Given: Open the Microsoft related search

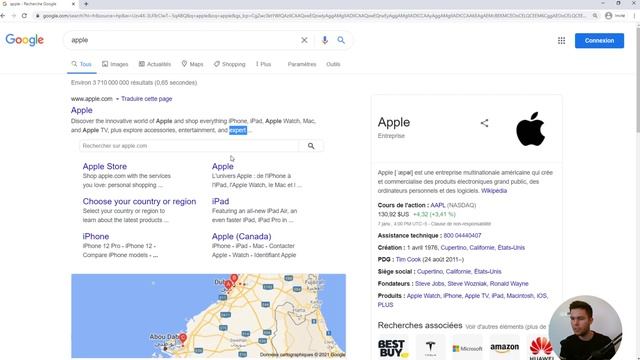Looking at the screenshot, I should [x=467, y=348].
